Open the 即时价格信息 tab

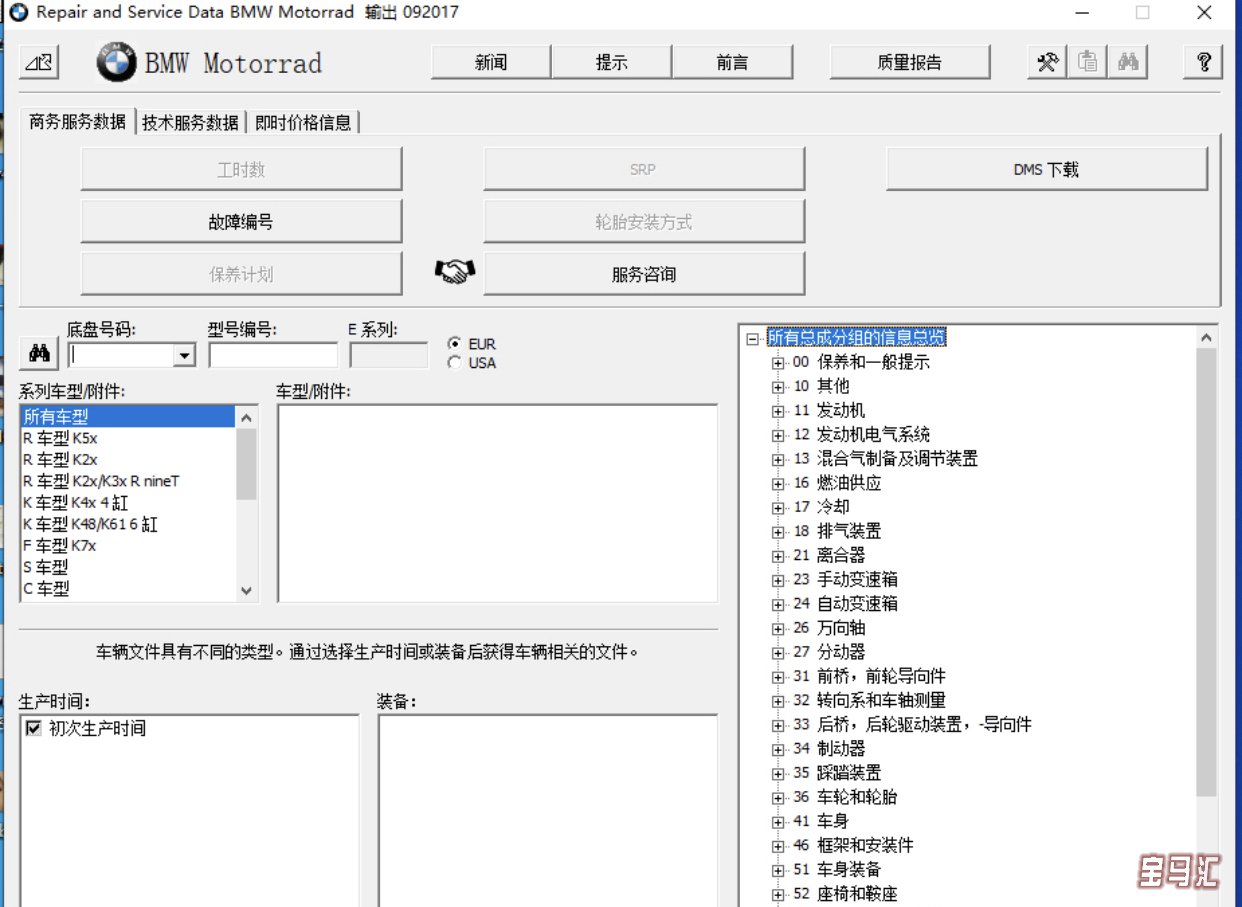tap(303, 122)
